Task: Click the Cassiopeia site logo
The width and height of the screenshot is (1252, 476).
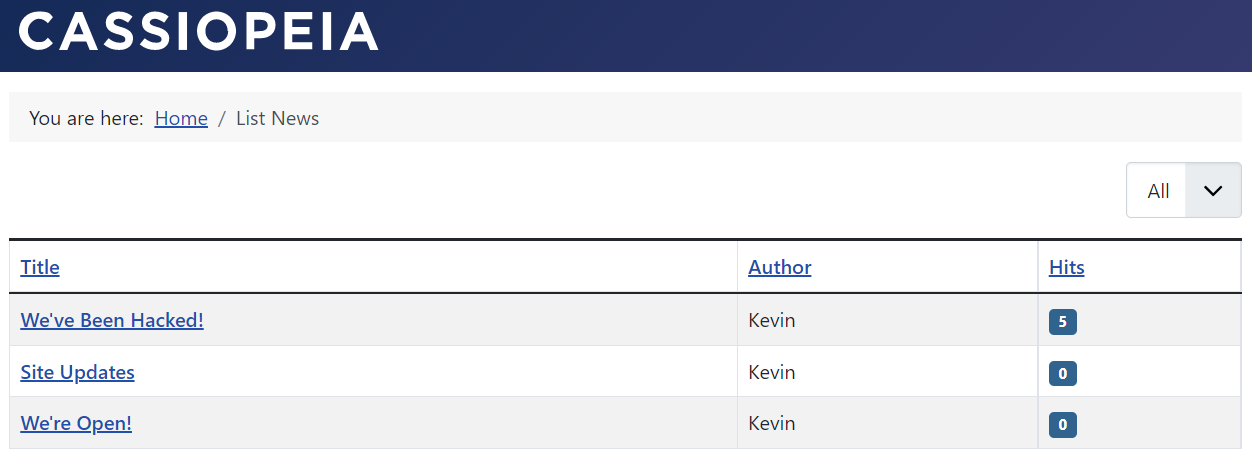Action: point(199,32)
